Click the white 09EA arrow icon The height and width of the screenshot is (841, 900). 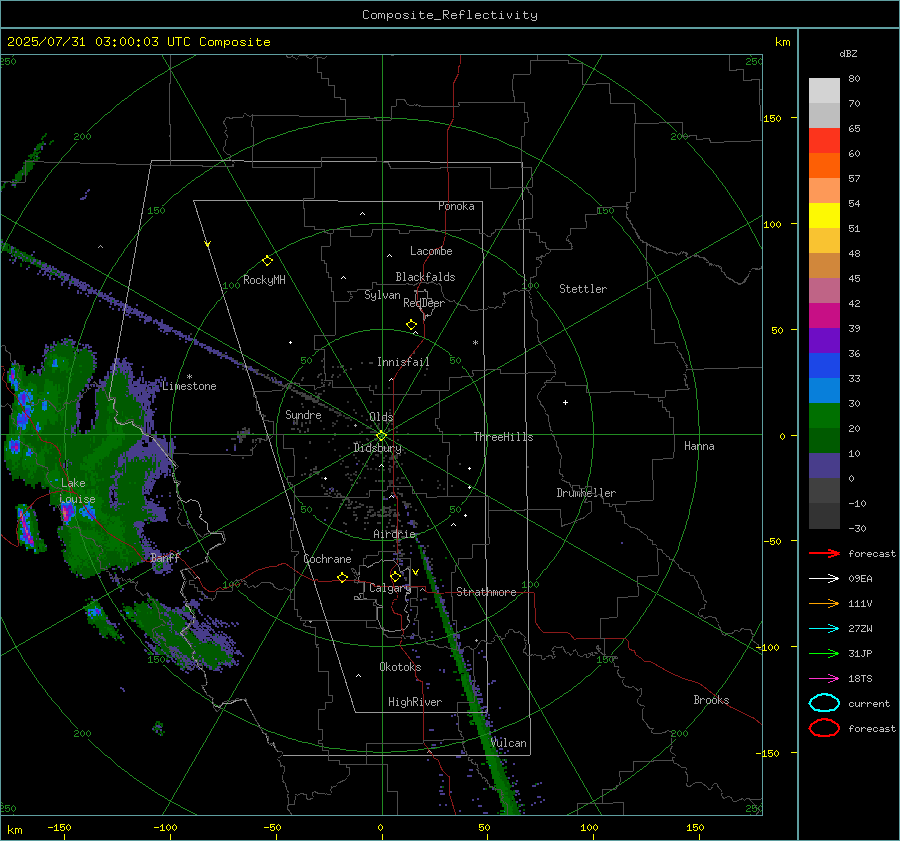[x=824, y=579]
